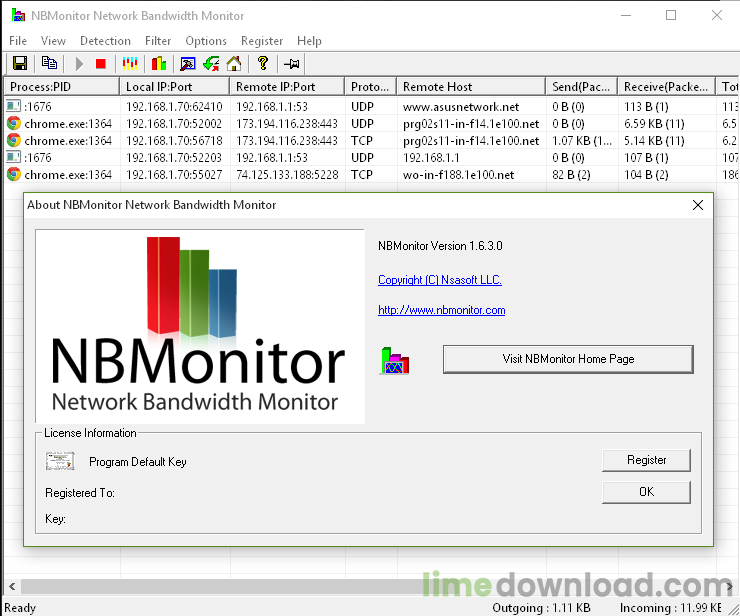Stop monitoring with the red square icon
This screenshot has width=740, height=616.
(101, 63)
